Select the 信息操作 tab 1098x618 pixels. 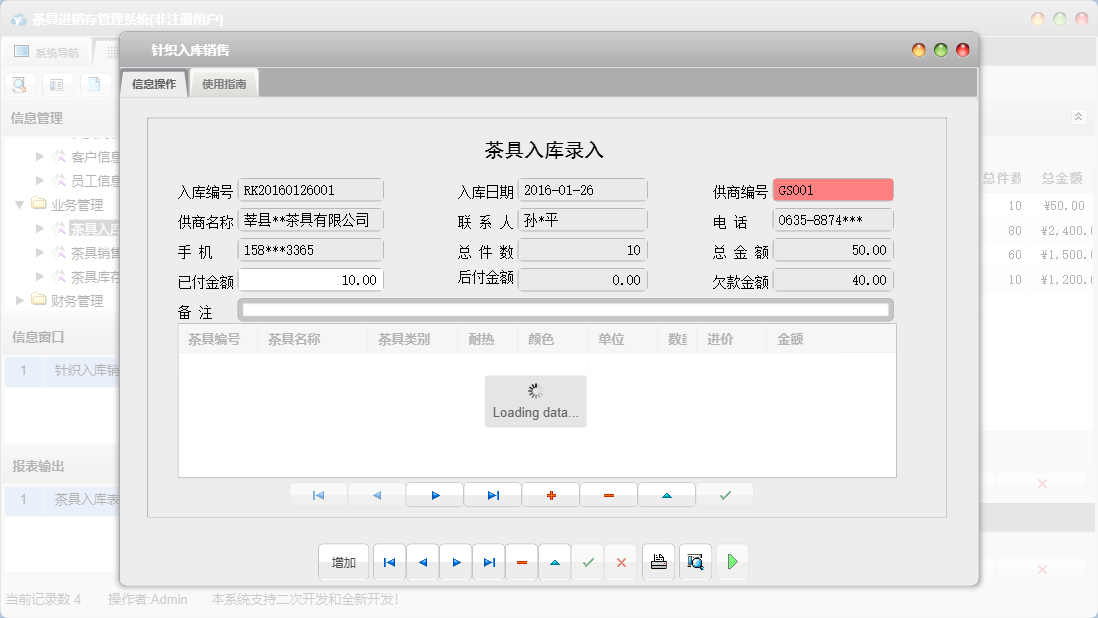coord(152,84)
